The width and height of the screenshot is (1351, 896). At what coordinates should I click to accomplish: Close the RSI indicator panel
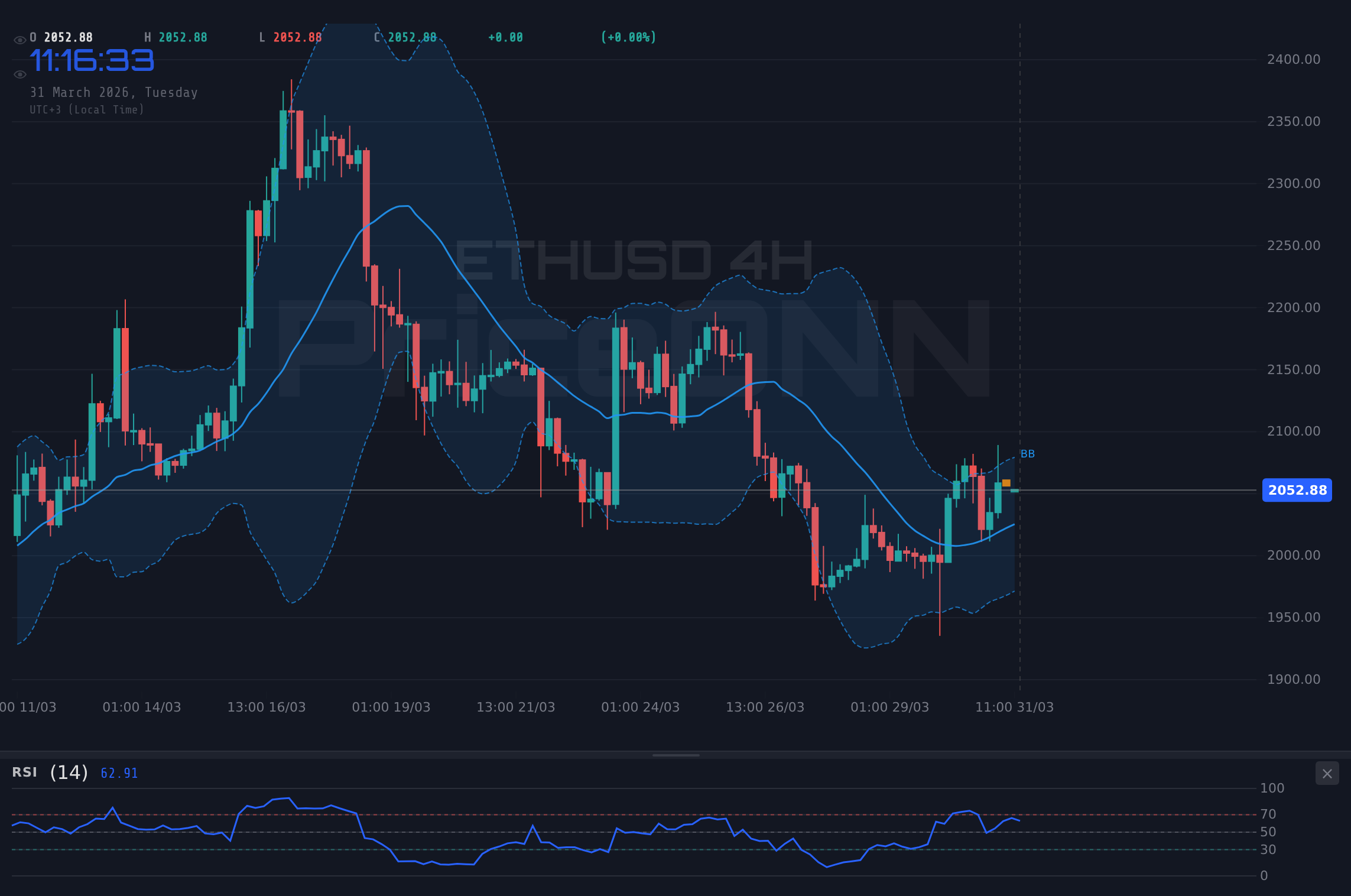(x=1327, y=773)
